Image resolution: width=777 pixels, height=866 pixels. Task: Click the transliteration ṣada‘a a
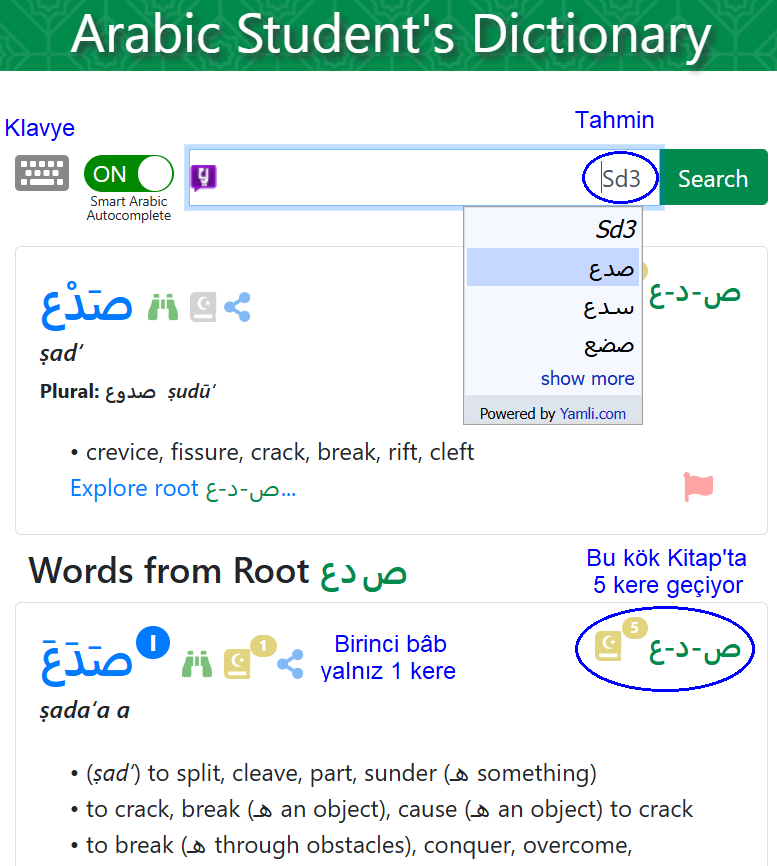click(84, 711)
